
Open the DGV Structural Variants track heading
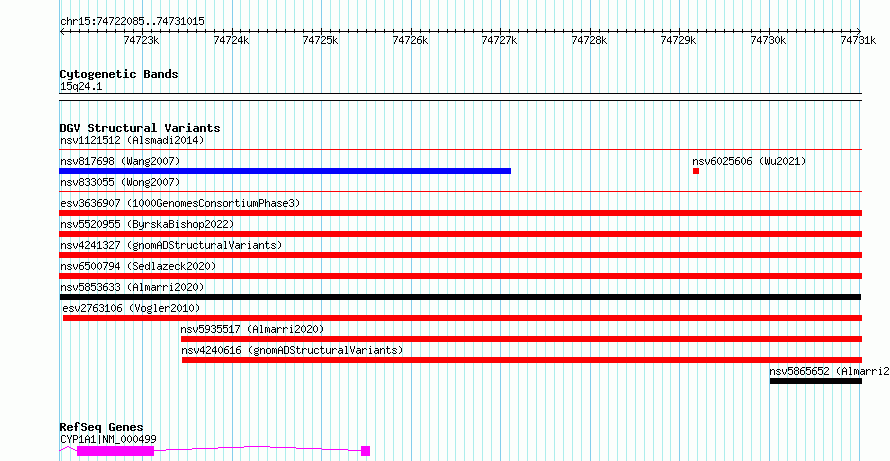click(140, 128)
